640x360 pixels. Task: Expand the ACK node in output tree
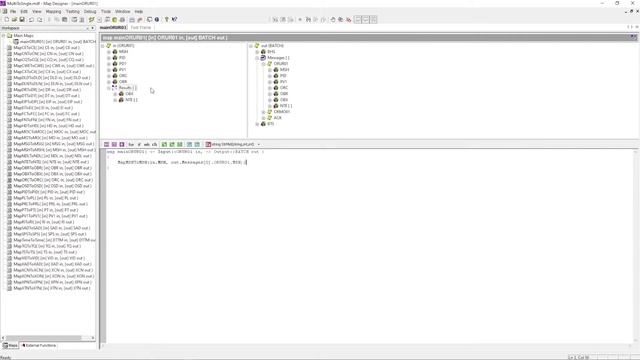pyautogui.click(x=264, y=118)
